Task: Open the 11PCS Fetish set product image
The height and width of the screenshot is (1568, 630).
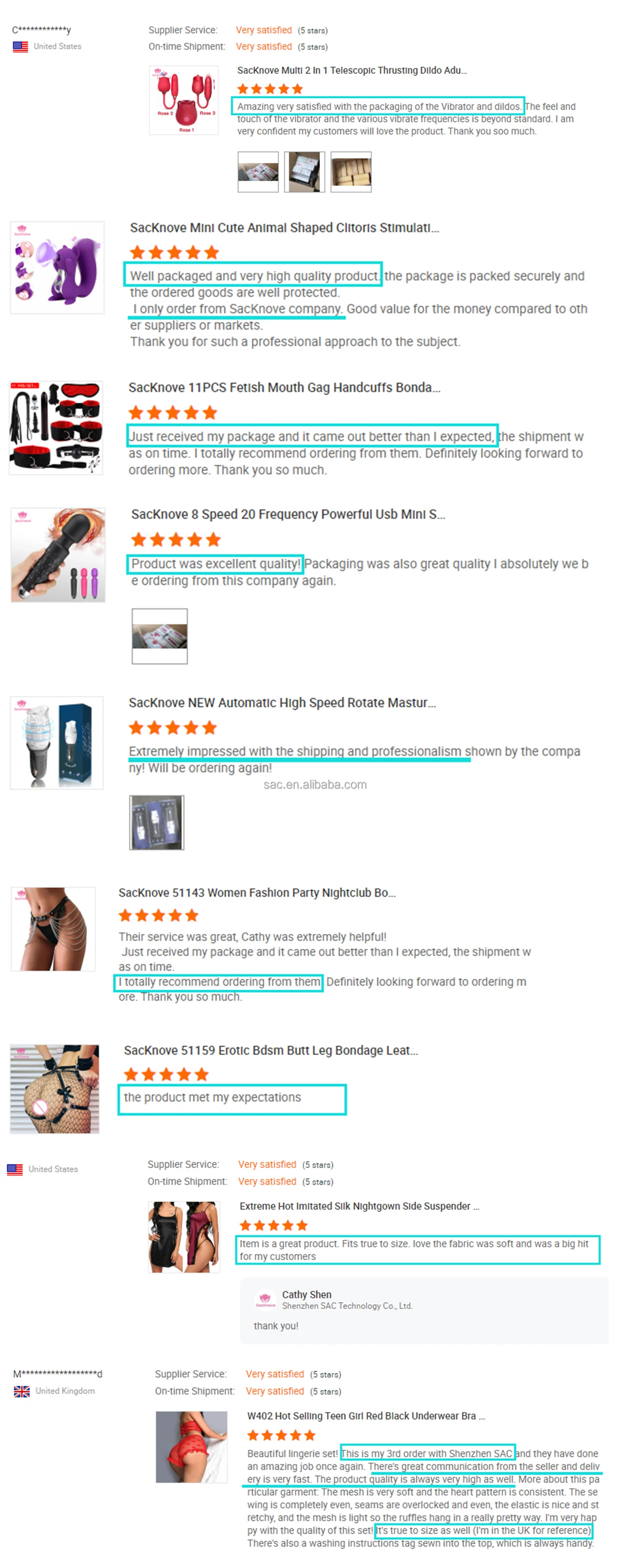Action: click(56, 428)
